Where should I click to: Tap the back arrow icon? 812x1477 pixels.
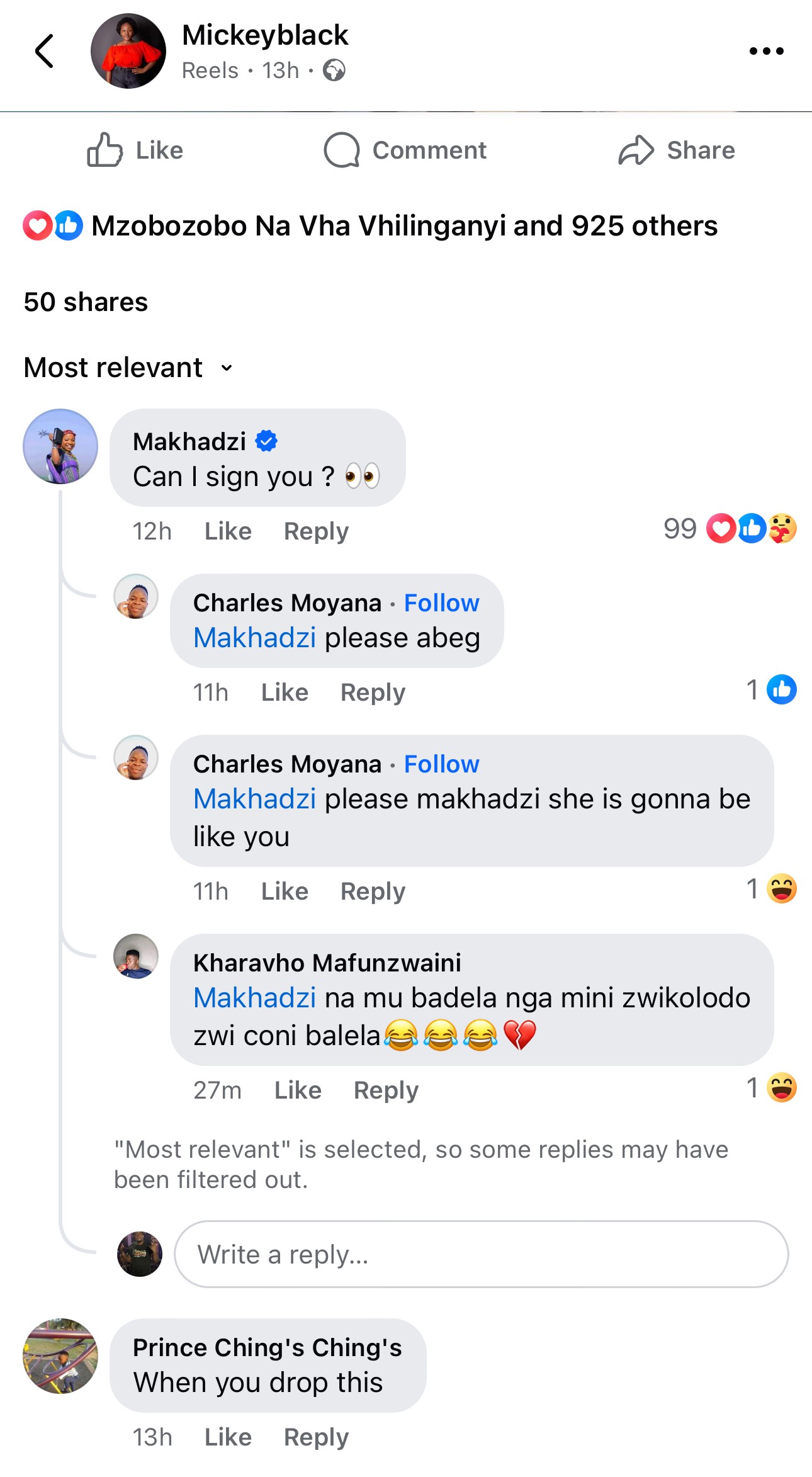click(44, 51)
